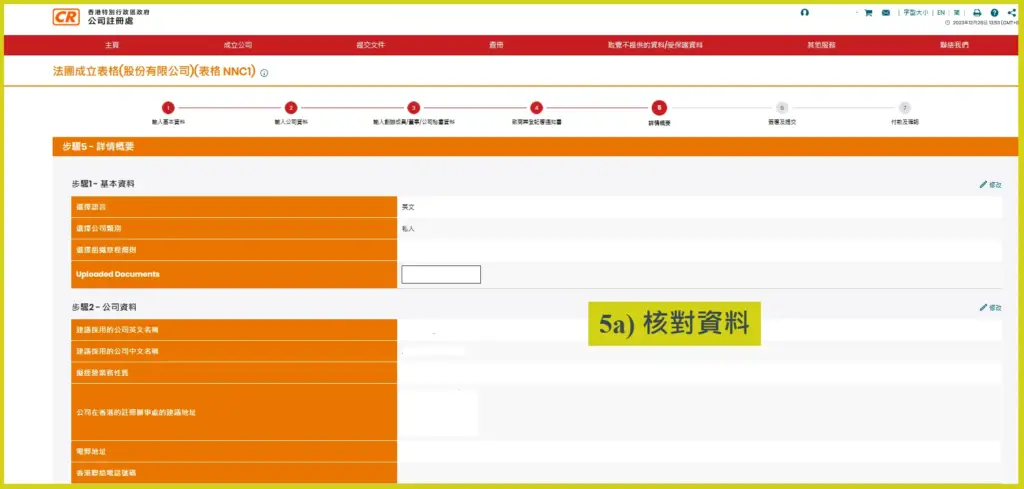Image resolution: width=1024 pixels, height=489 pixels.
Task: Open the 主頁 home menu
Action: point(112,45)
